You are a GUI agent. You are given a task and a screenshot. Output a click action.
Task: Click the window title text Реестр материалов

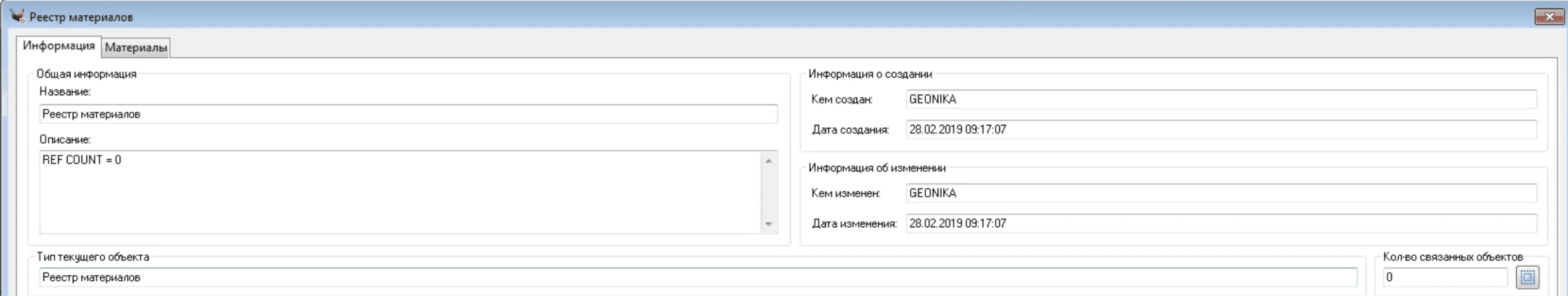pyautogui.click(x=81, y=17)
